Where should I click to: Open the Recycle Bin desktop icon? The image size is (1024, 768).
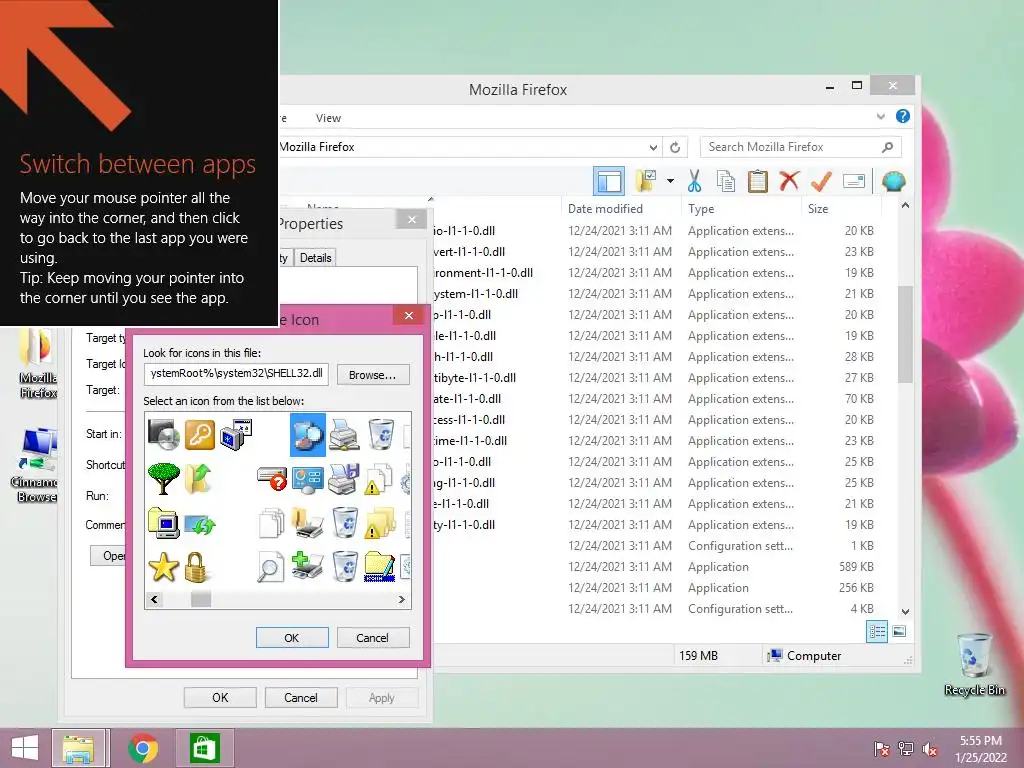pyautogui.click(x=974, y=664)
